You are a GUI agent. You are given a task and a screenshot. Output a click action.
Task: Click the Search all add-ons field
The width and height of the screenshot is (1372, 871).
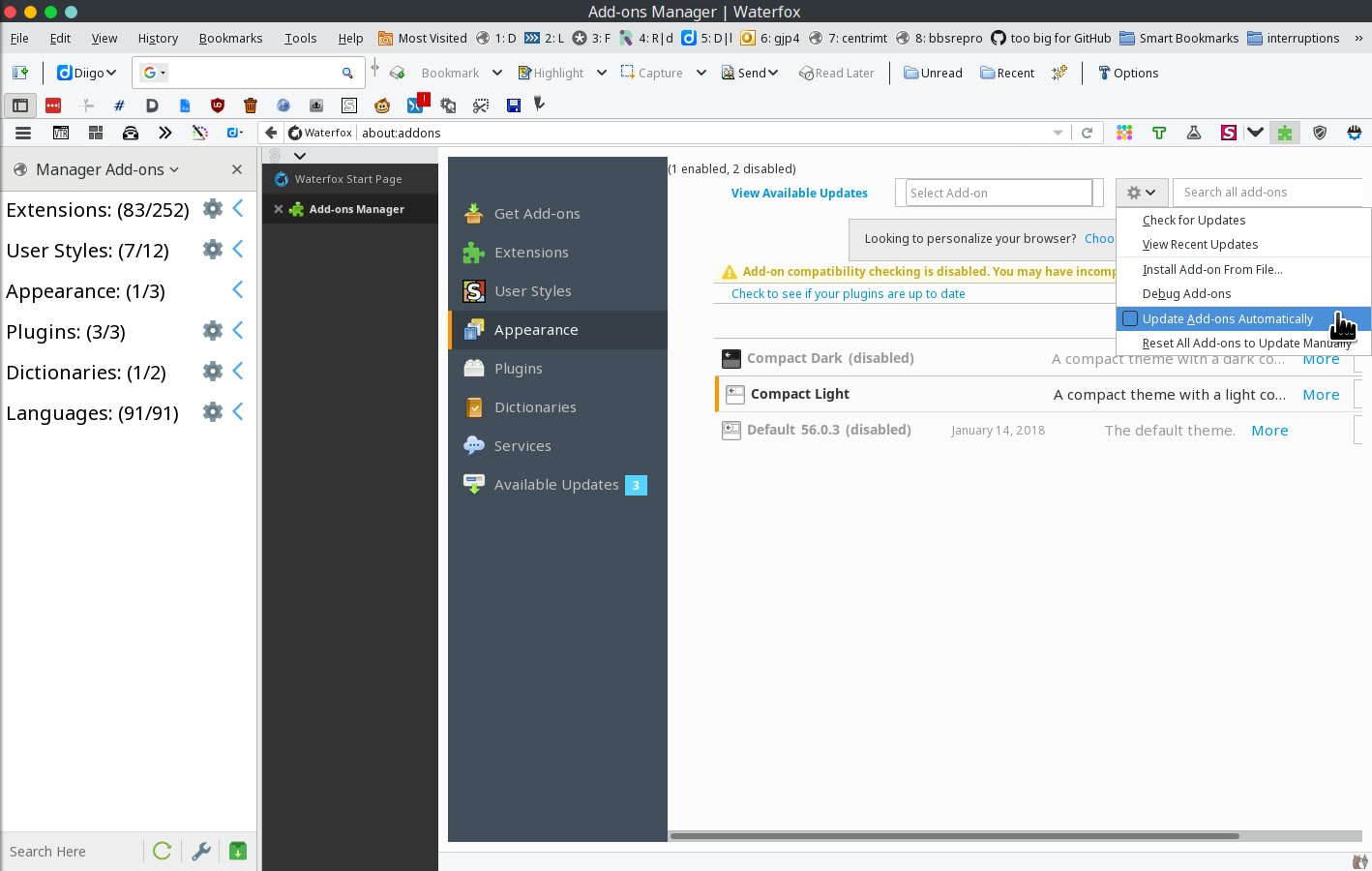point(1268,192)
